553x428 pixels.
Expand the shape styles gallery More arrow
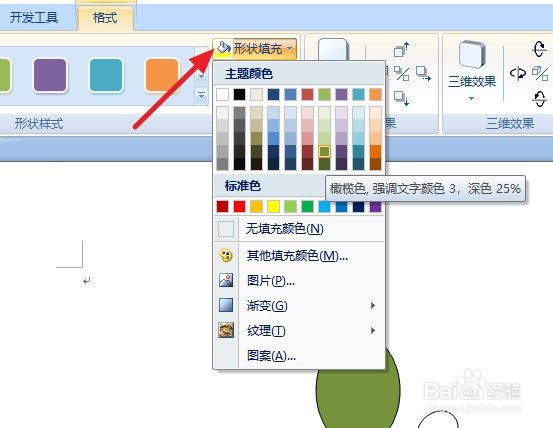201,95
